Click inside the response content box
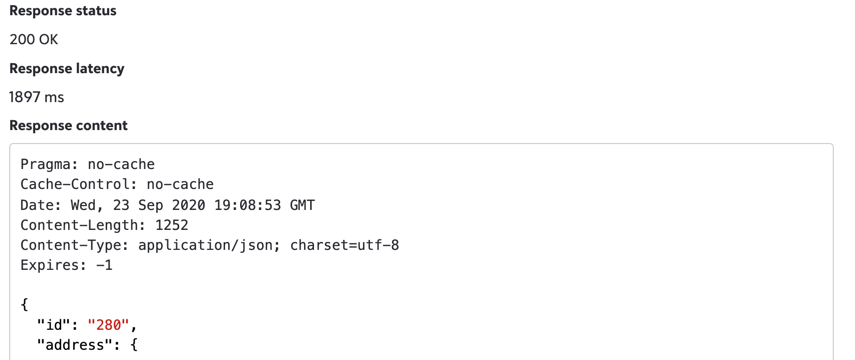Viewport: 855px width, 360px height. [x=421, y=251]
